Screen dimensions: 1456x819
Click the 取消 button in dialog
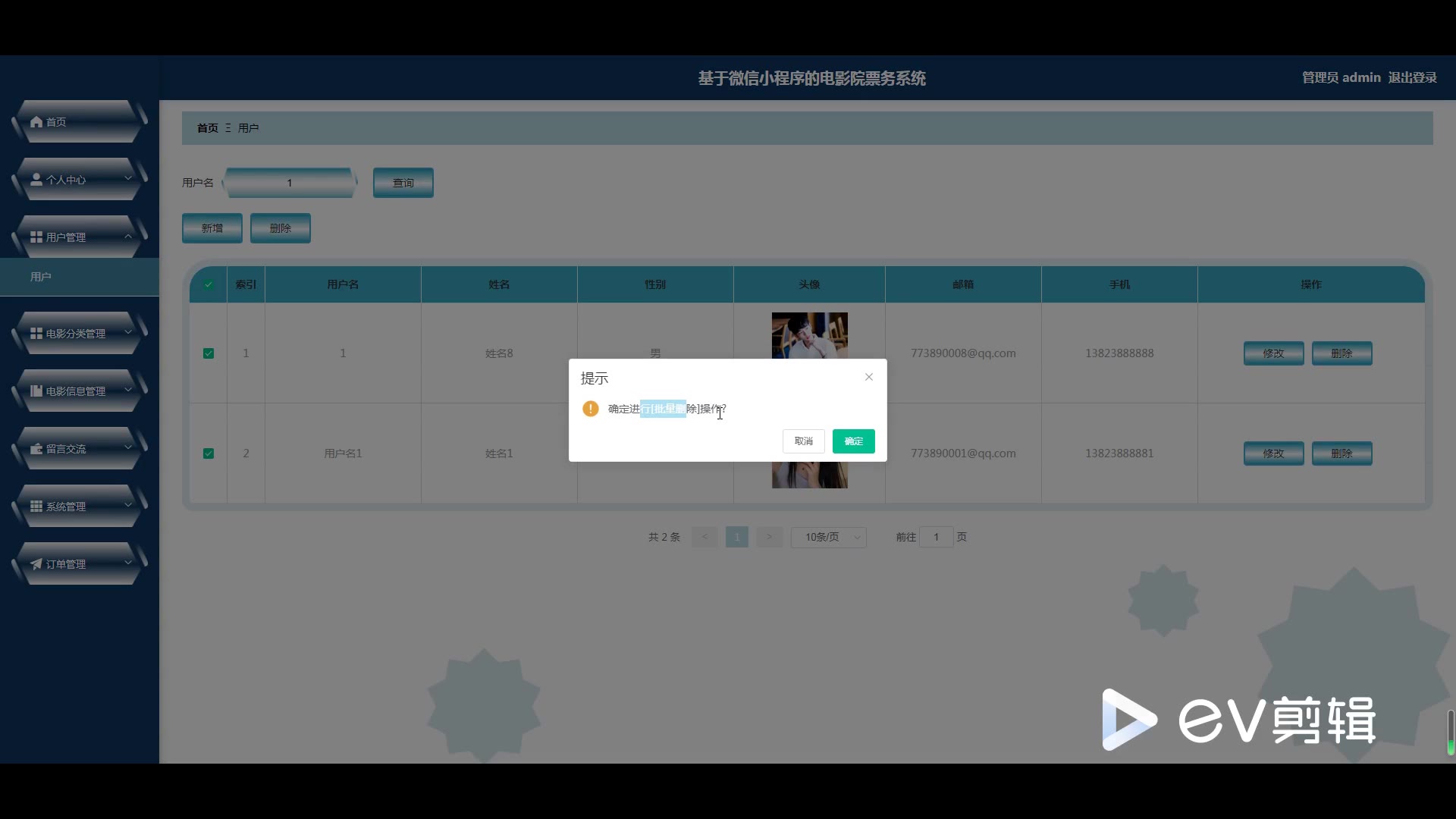click(x=803, y=441)
